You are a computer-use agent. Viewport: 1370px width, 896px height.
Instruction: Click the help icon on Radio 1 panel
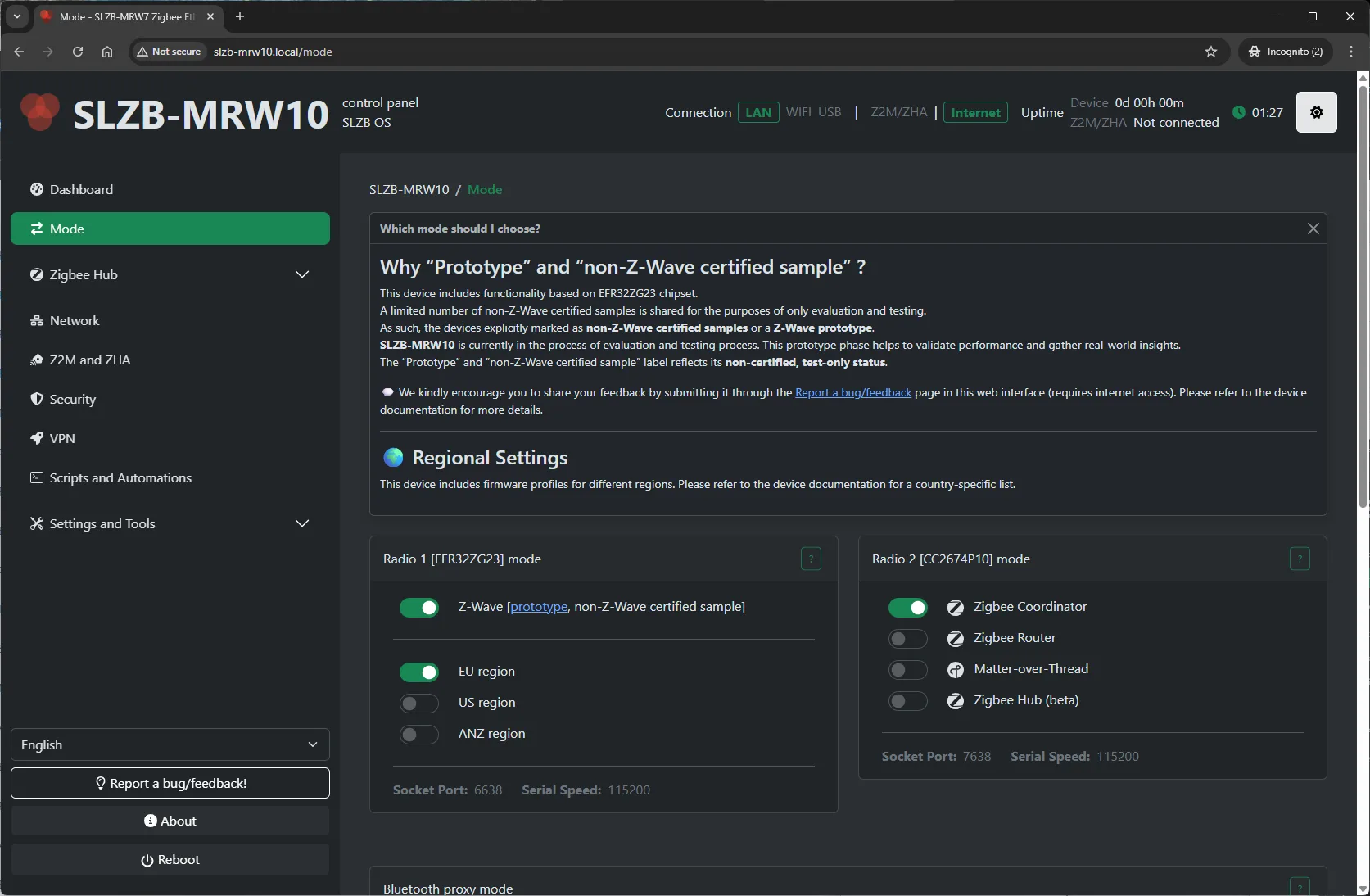point(810,559)
